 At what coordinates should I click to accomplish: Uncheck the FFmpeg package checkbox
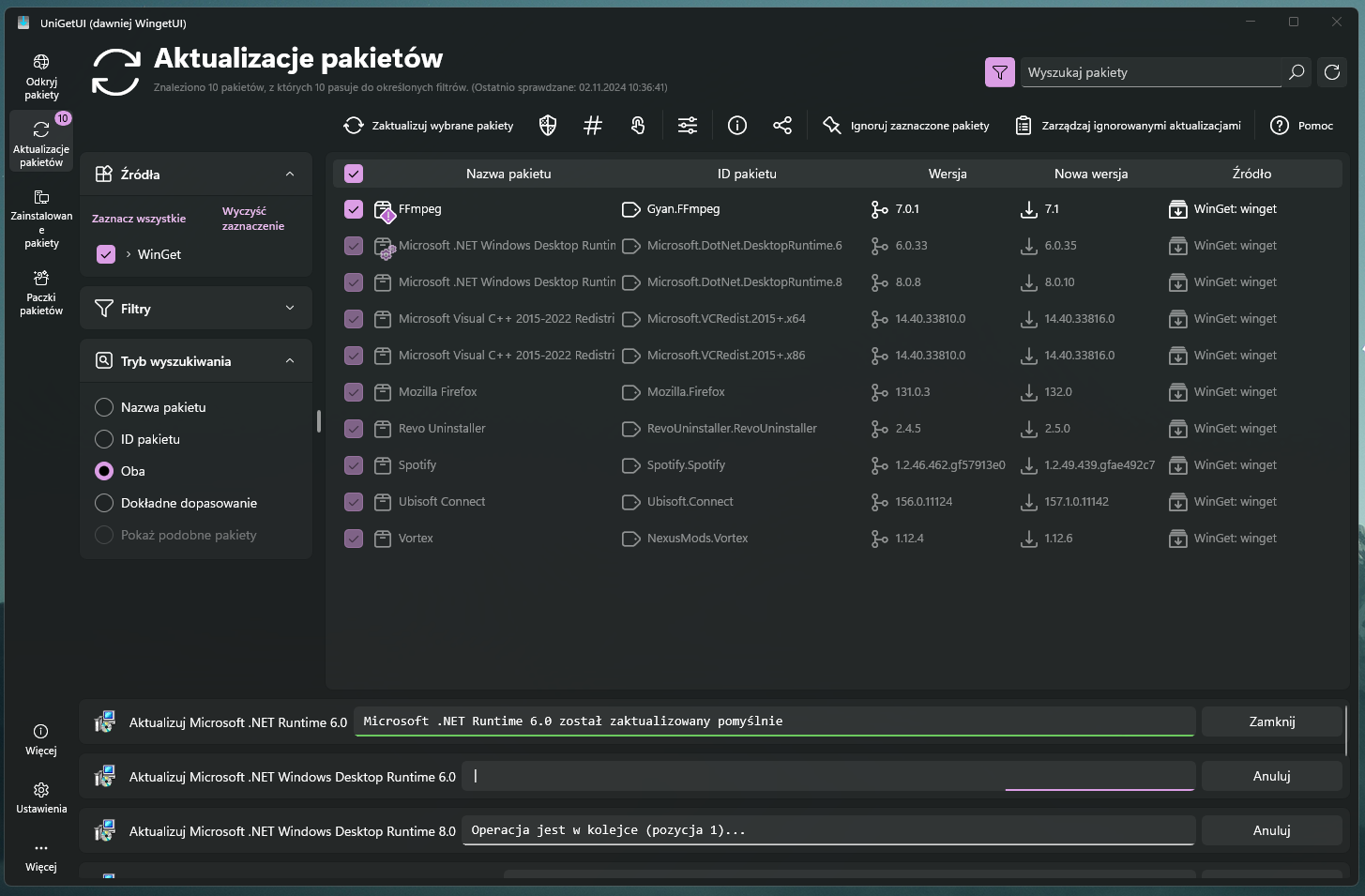pyautogui.click(x=354, y=209)
